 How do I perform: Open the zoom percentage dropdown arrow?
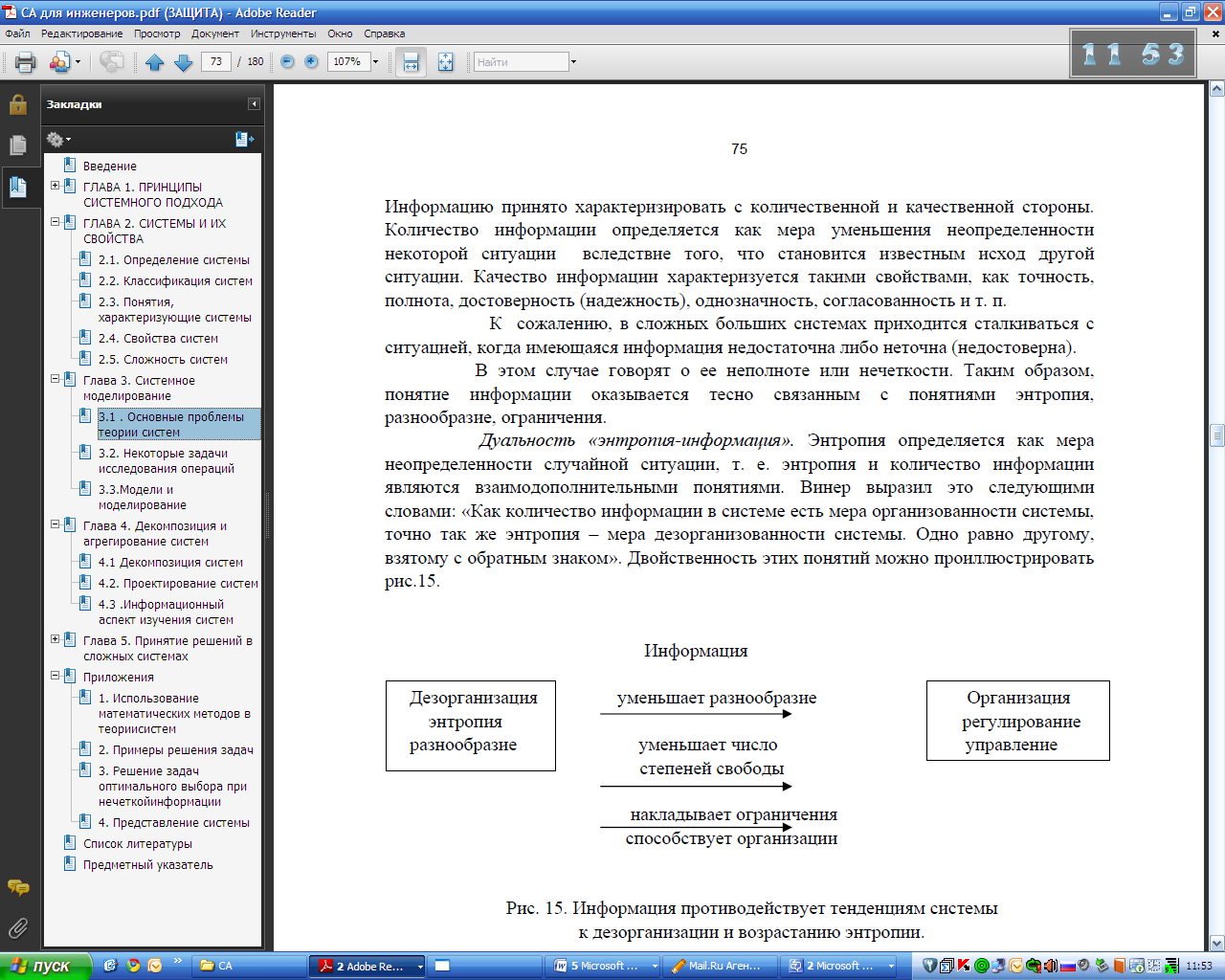[375, 61]
